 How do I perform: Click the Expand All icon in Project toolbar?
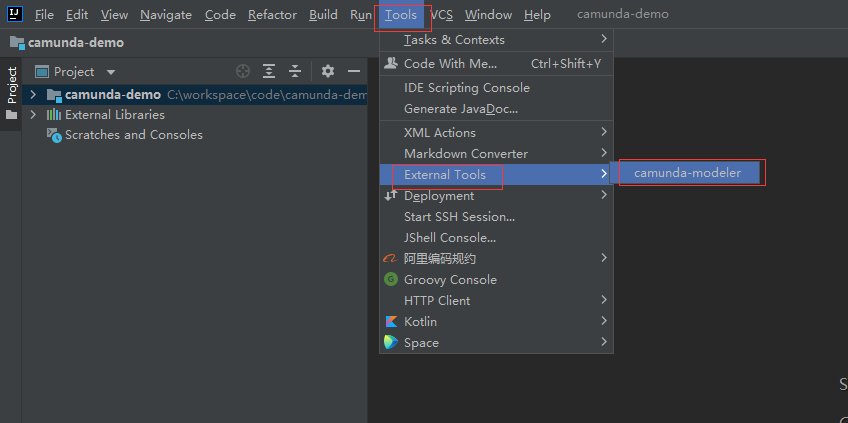(269, 71)
